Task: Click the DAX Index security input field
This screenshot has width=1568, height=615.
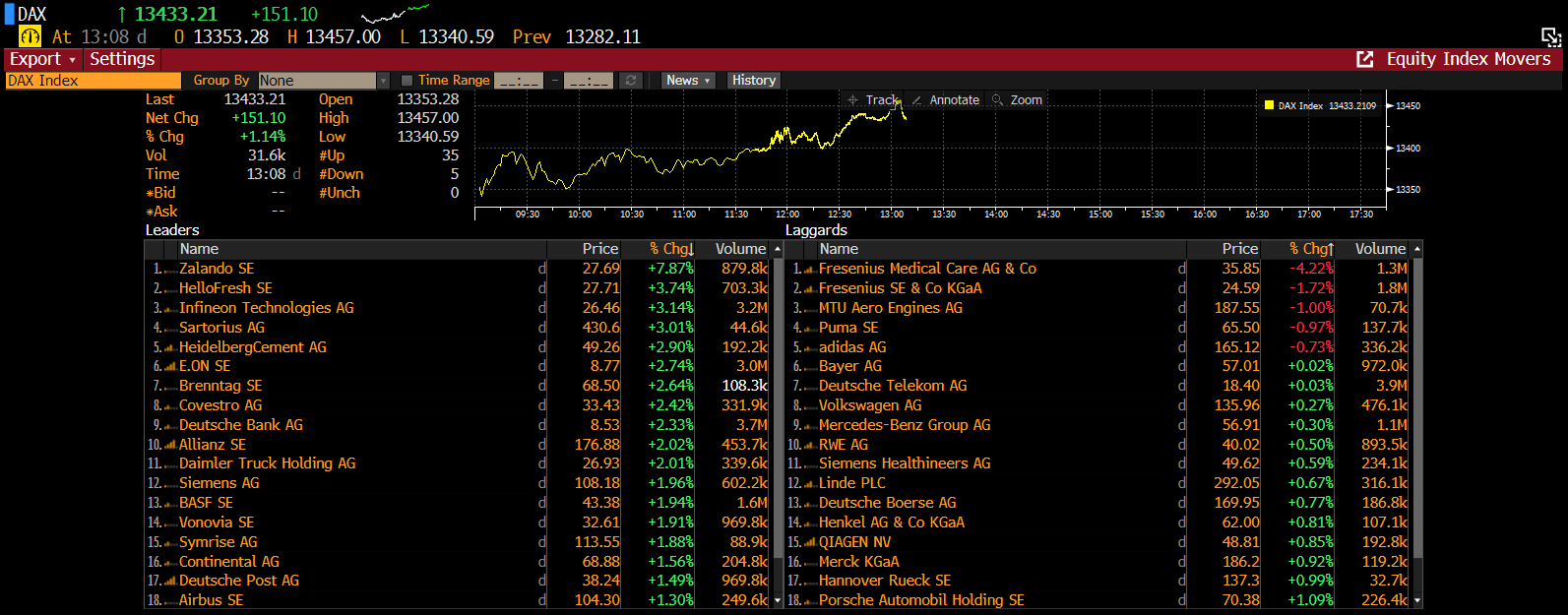Action: point(94,81)
